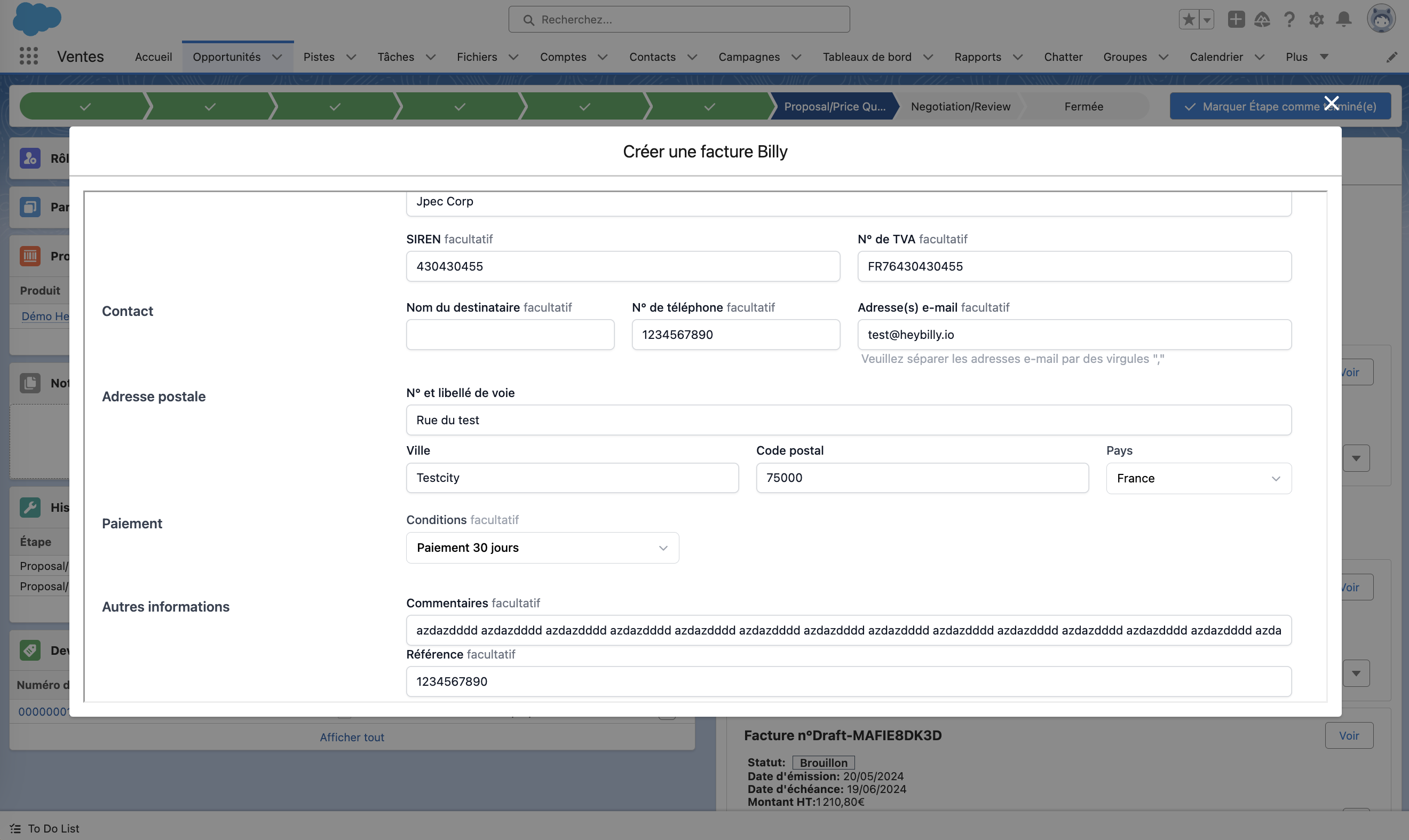Open the Rapports tab
Image resolution: width=1409 pixels, height=840 pixels.
[x=978, y=57]
